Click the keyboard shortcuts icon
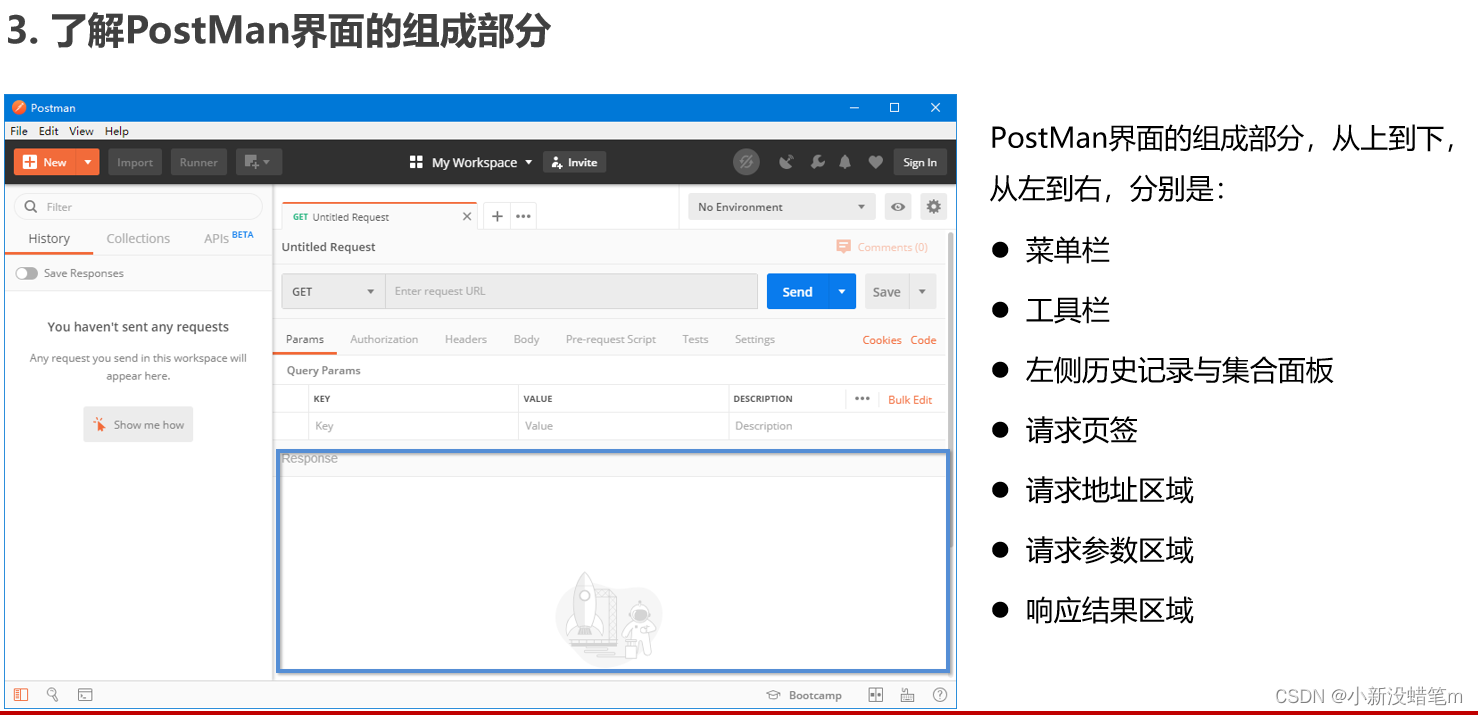 pos(907,695)
